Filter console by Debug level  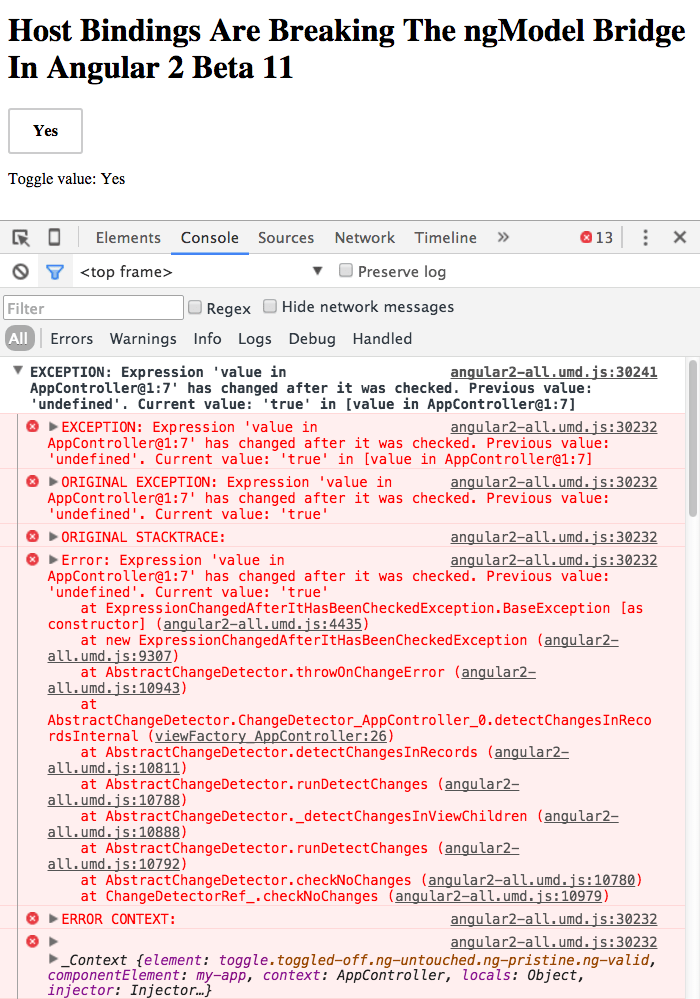pyautogui.click(x=311, y=339)
